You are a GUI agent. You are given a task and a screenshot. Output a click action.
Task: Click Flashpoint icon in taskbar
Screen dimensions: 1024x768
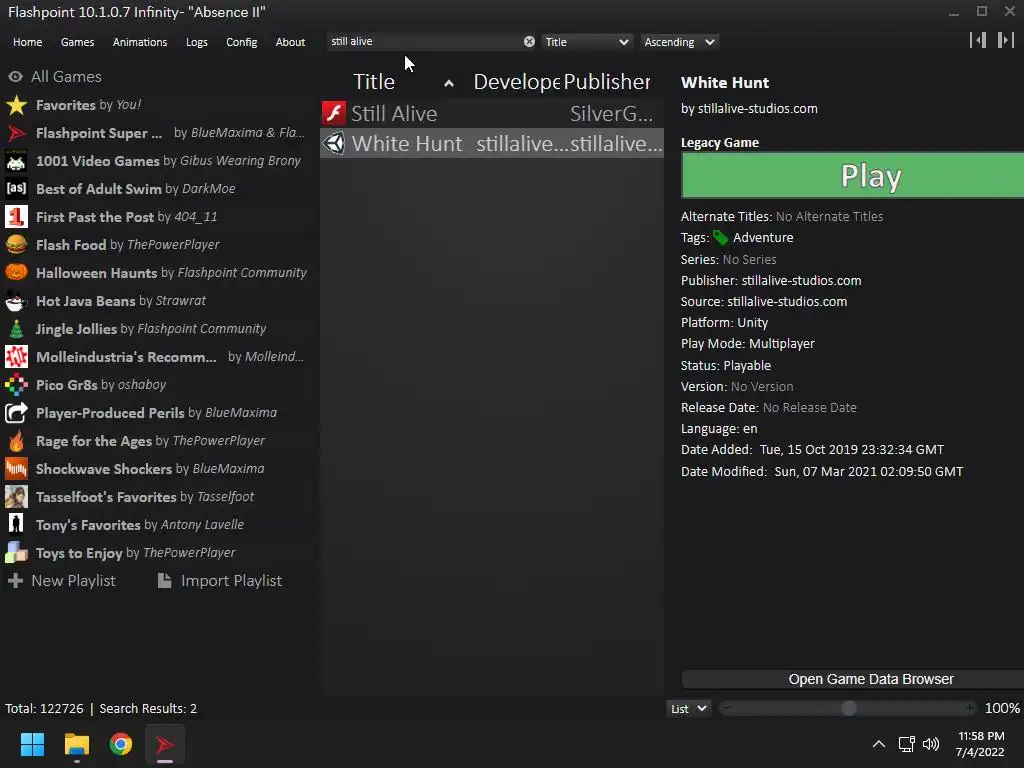(x=165, y=744)
